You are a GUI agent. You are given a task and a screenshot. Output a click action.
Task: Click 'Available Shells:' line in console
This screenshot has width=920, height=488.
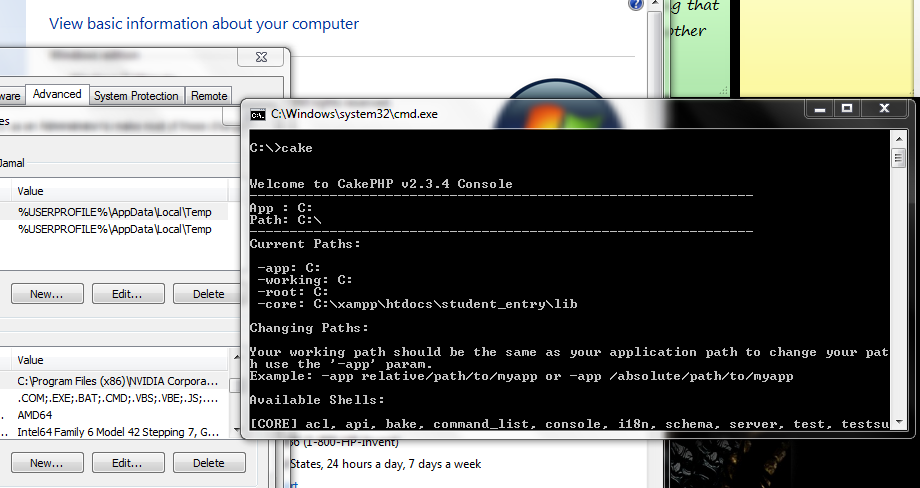[x=317, y=399]
